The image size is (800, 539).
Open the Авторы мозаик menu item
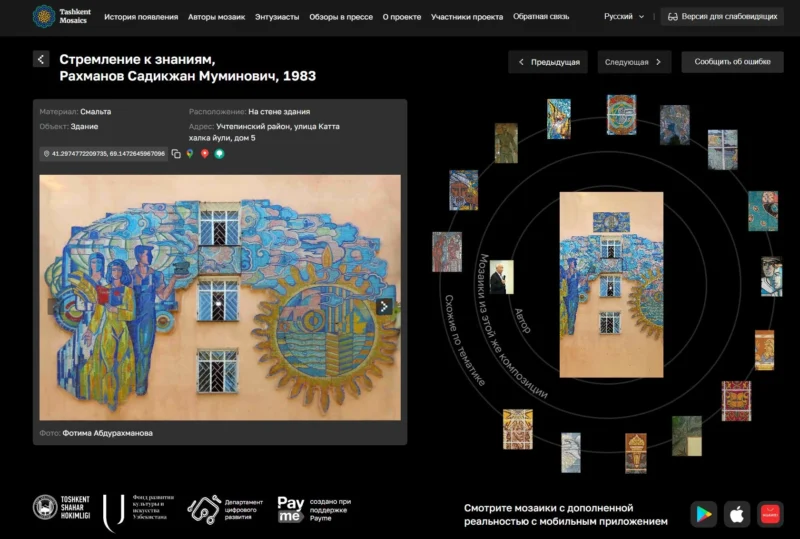(216, 17)
